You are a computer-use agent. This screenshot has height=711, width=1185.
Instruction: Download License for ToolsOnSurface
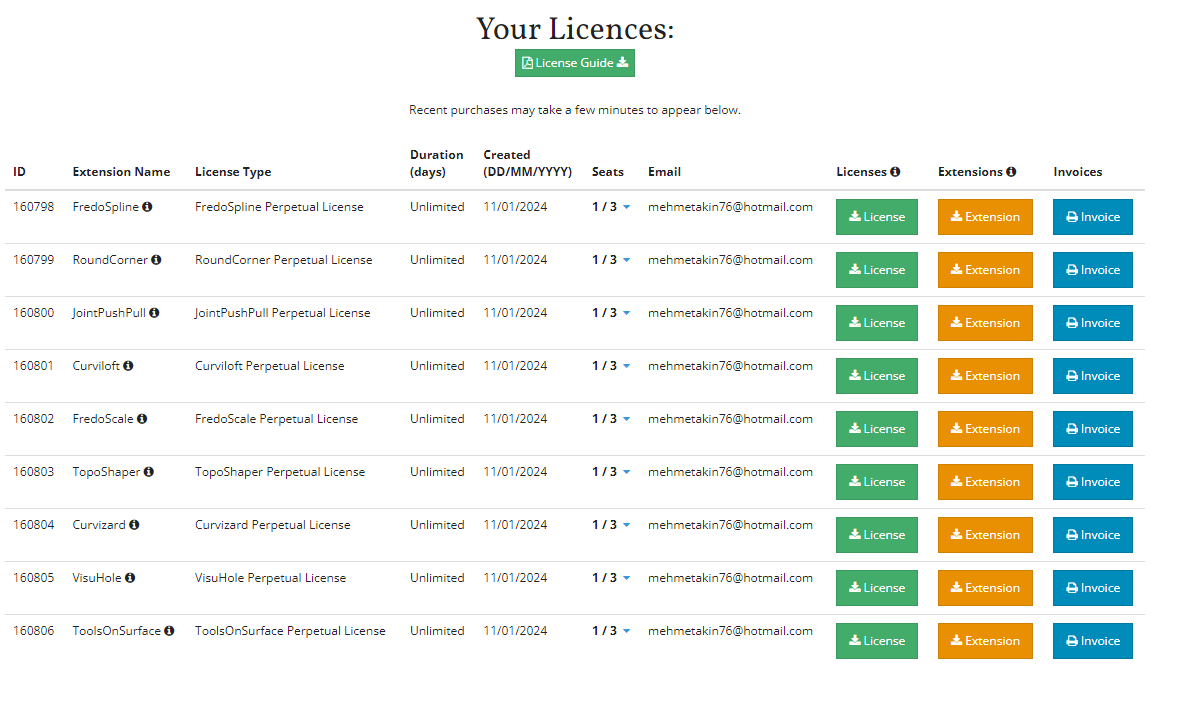click(877, 640)
